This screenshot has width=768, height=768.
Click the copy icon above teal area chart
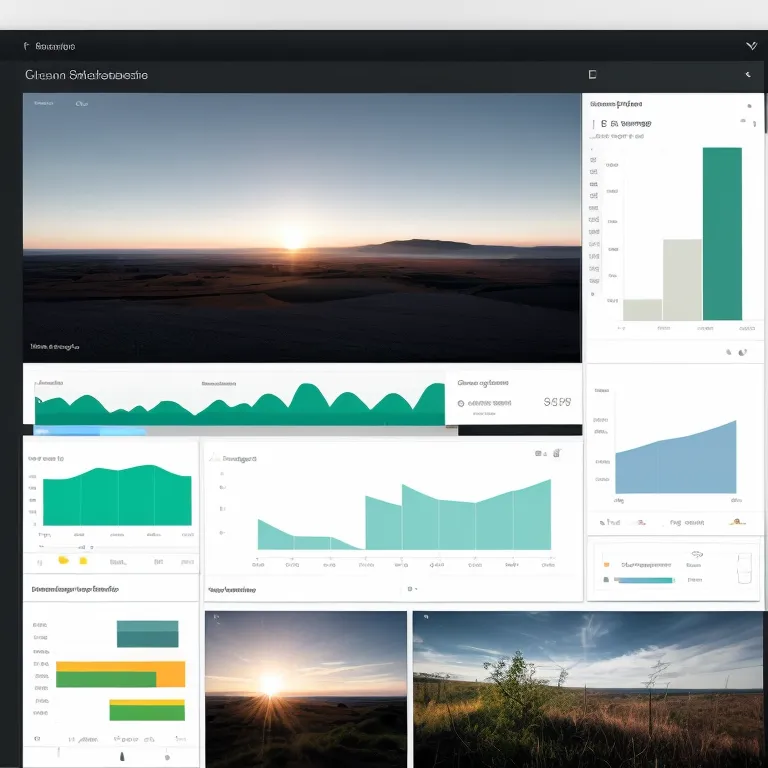pyautogui.click(x=557, y=453)
